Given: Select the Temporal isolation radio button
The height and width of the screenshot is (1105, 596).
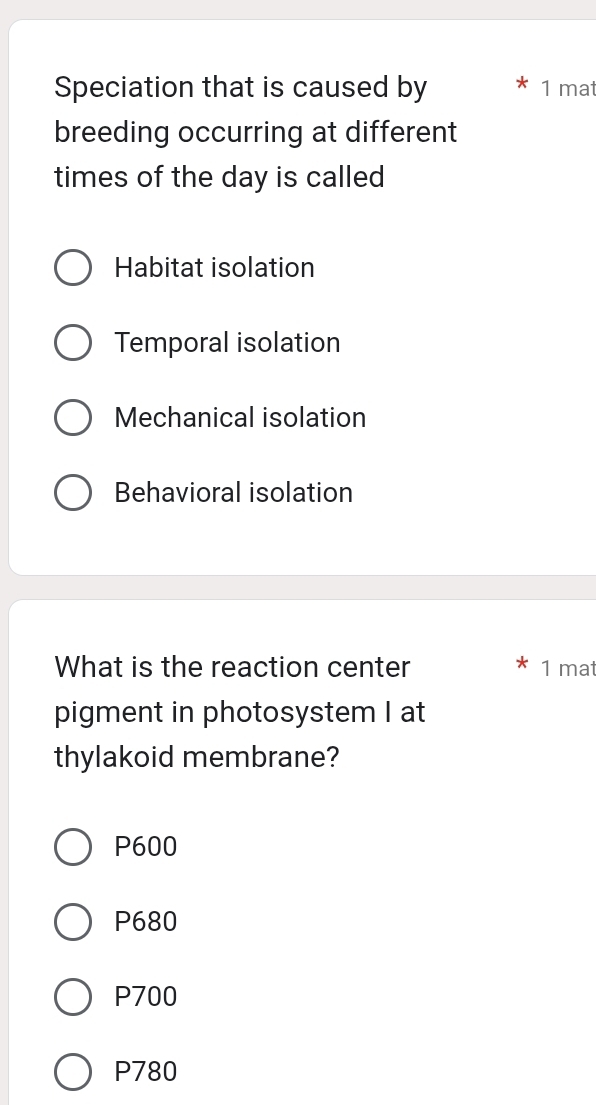Looking at the screenshot, I should [x=73, y=342].
